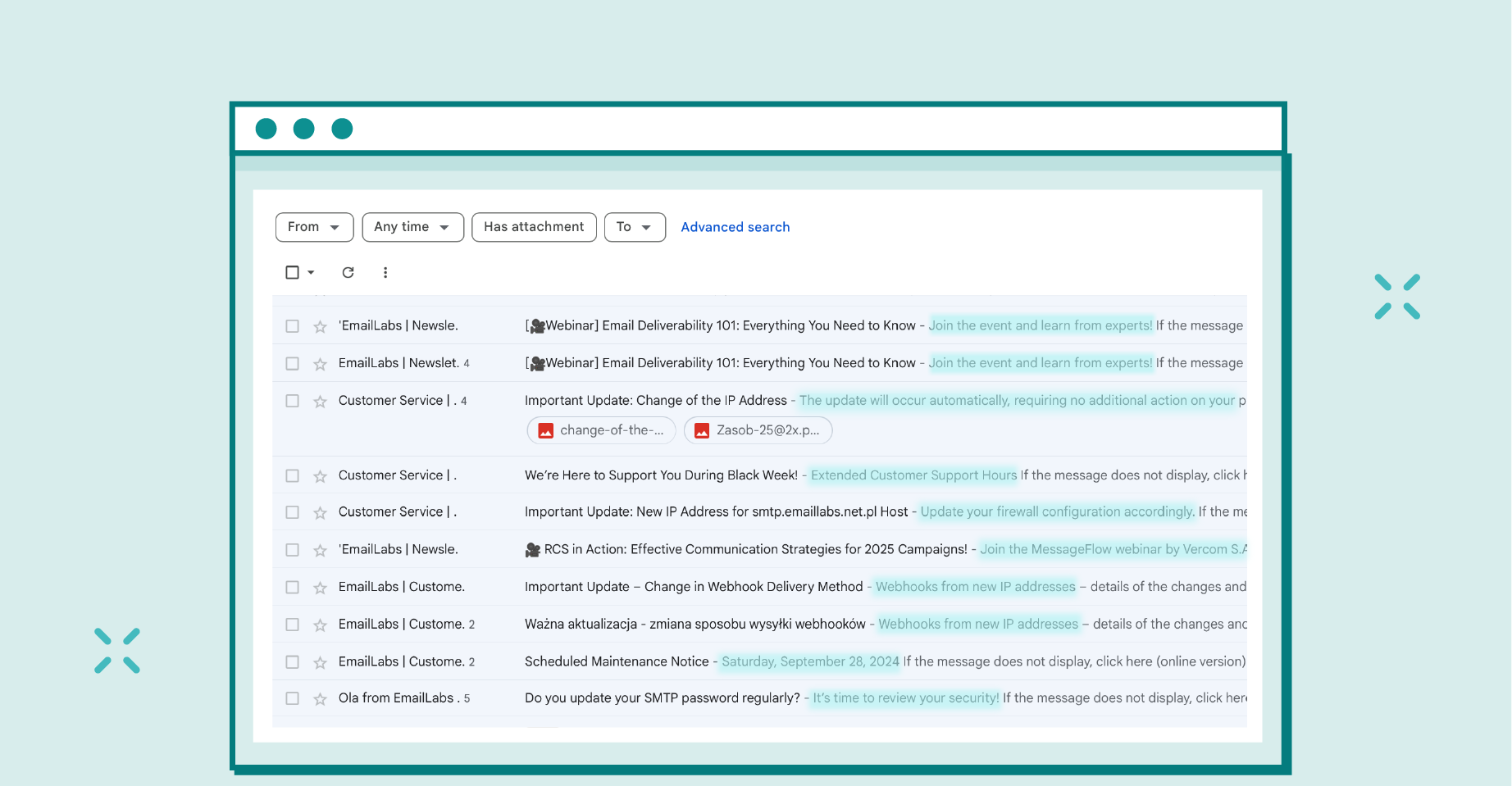Open the To filter dropdown

635,227
